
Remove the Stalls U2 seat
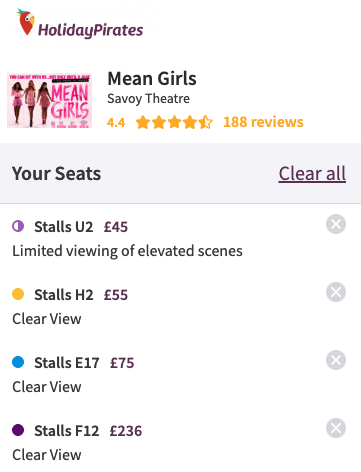(x=336, y=224)
